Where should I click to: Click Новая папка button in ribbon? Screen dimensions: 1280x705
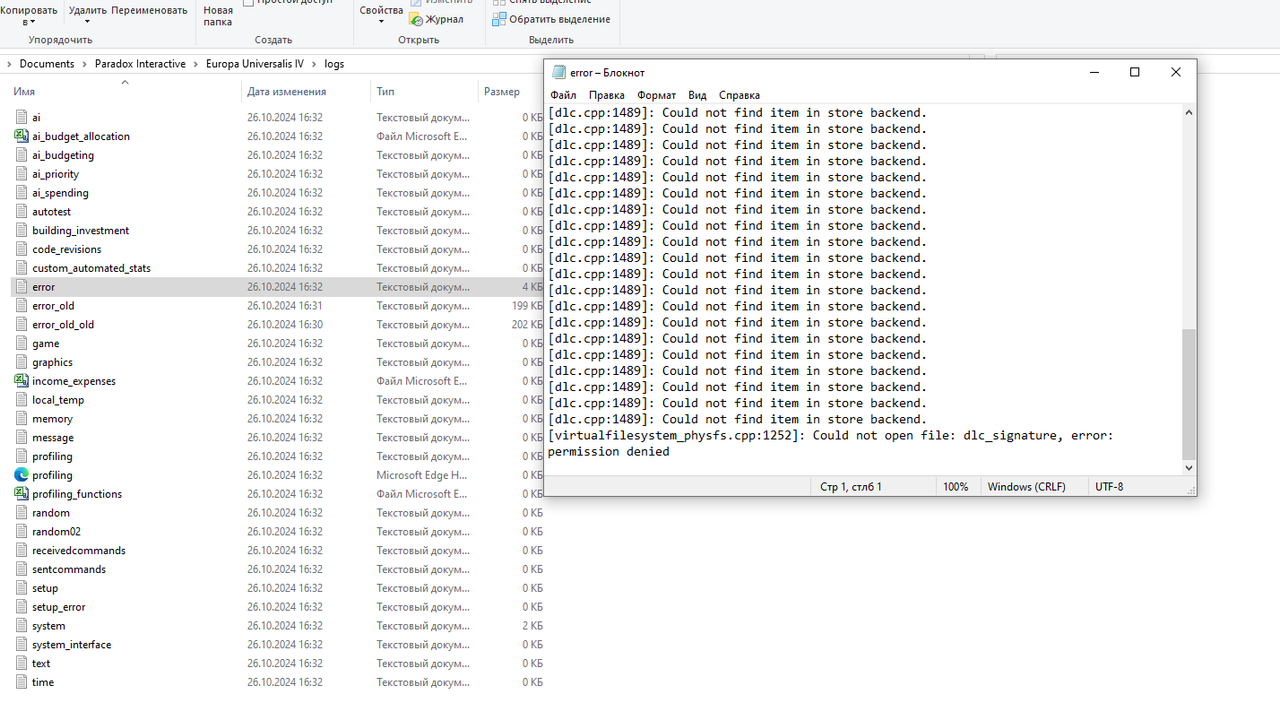click(x=218, y=15)
